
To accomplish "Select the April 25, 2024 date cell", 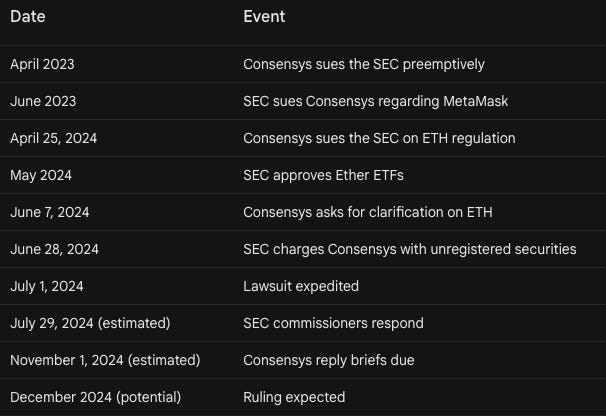I will pos(54,138).
